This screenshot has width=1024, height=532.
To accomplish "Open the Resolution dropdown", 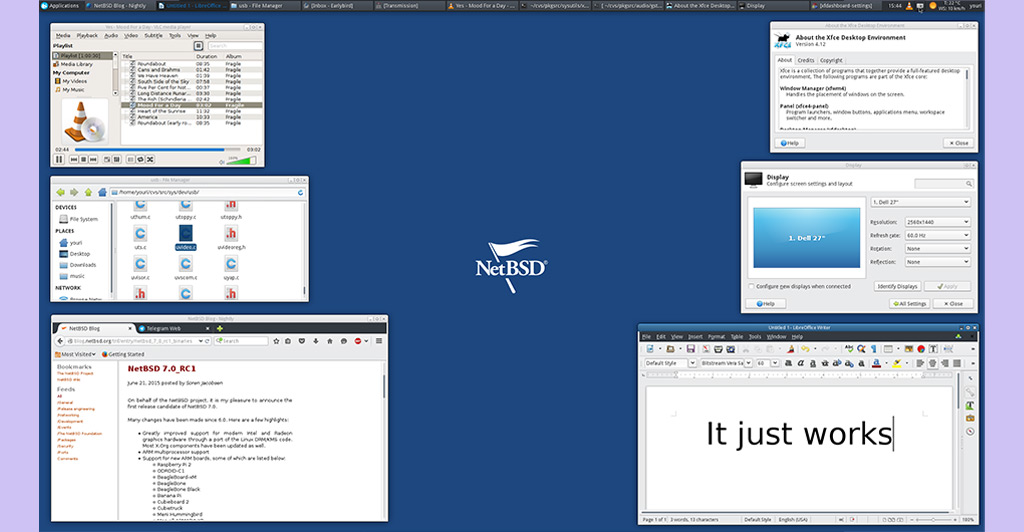I will coord(936,221).
